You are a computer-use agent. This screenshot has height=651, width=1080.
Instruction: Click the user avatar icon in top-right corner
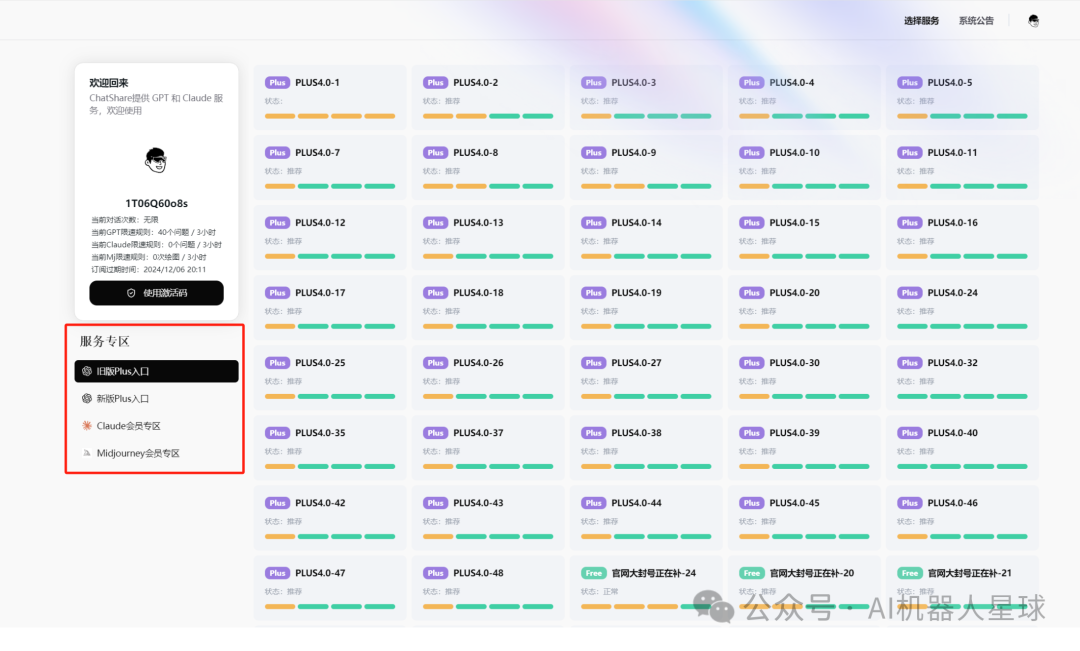pos(1033,21)
